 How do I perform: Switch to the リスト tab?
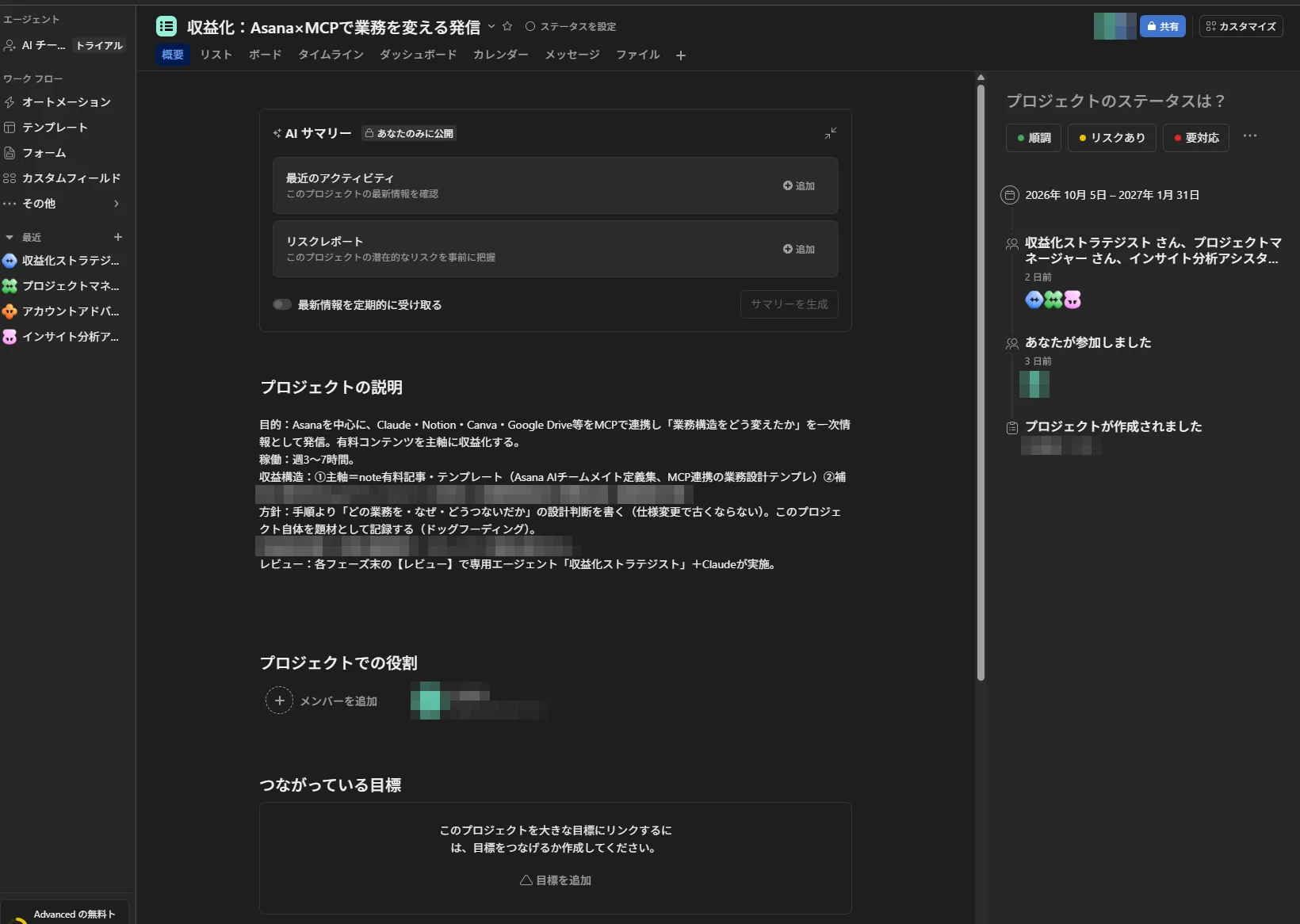point(216,55)
